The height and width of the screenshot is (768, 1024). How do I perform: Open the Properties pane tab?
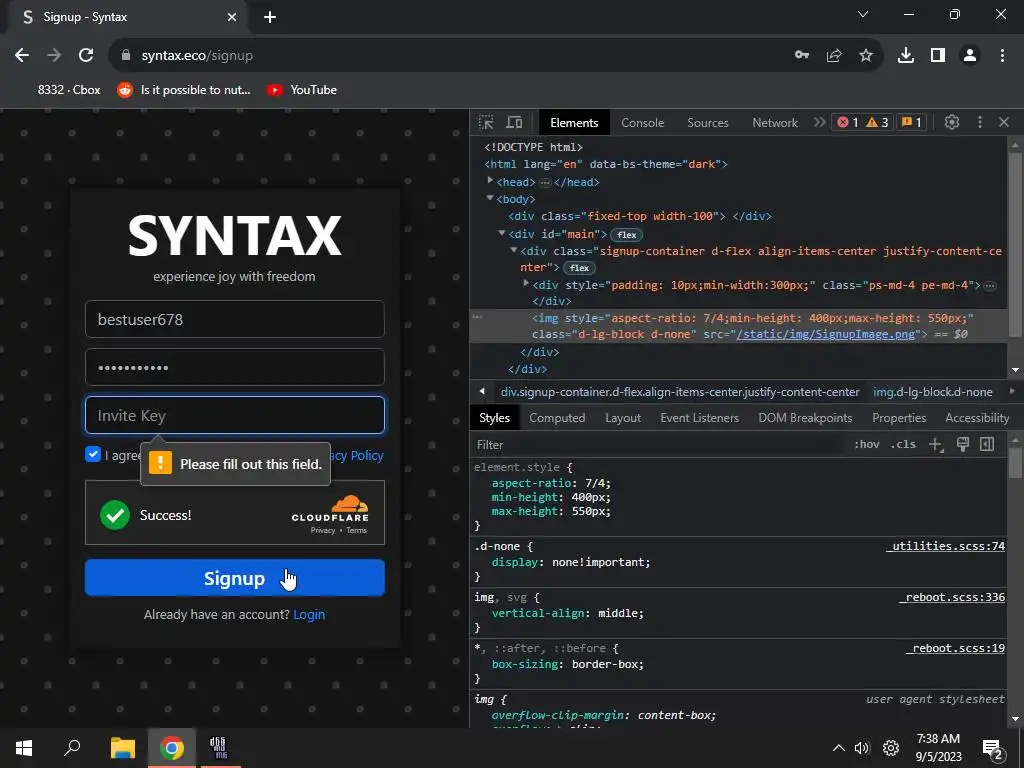pyautogui.click(x=899, y=418)
